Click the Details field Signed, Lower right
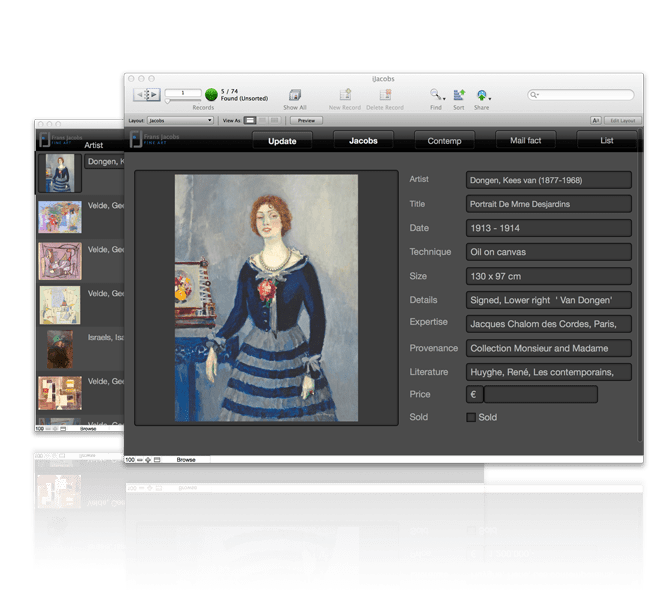The height and width of the screenshot is (600, 660). point(548,300)
